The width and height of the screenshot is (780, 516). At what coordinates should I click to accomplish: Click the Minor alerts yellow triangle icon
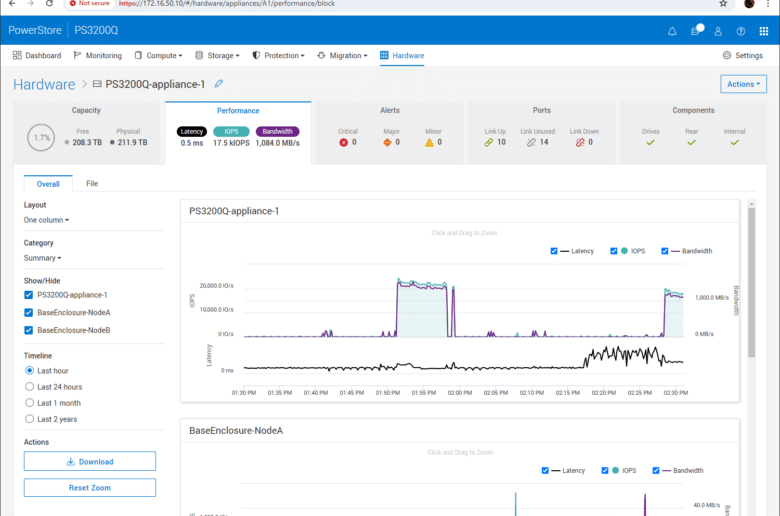[429, 143]
